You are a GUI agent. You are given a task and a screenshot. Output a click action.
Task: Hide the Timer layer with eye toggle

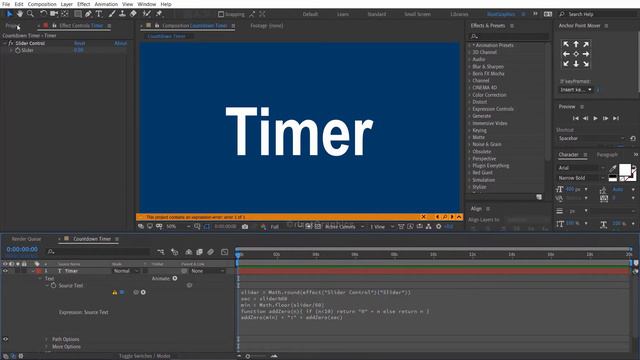(5, 271)
